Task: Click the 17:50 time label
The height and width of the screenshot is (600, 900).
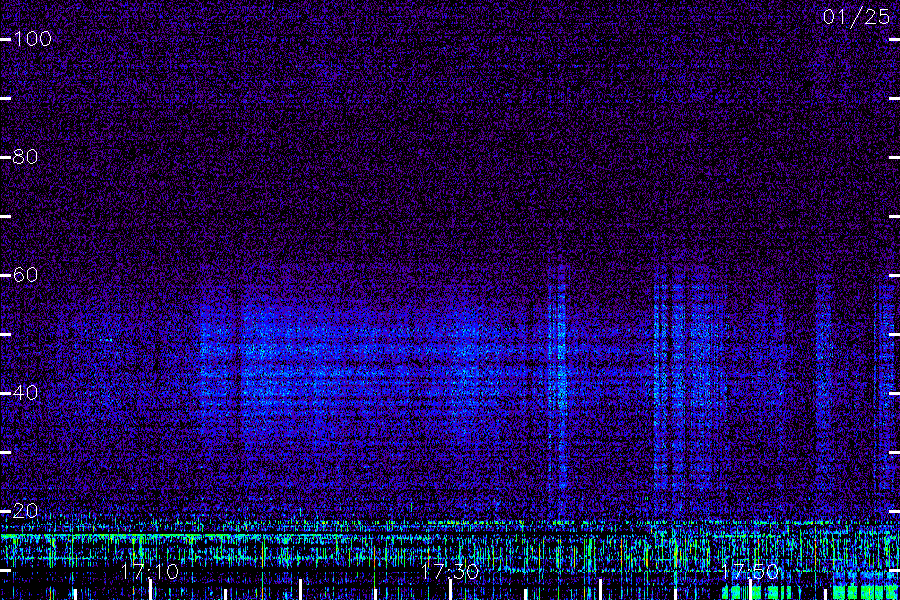Action: [x=750, y=572]
